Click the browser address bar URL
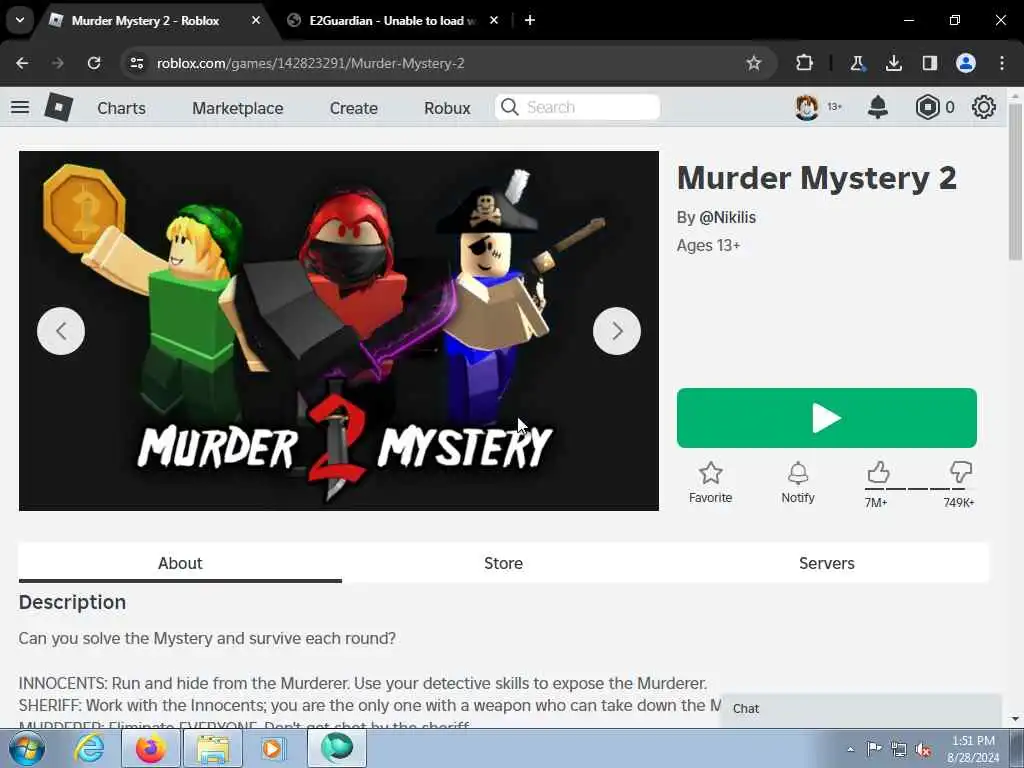 pyautogui.click(x=311, y=63)
